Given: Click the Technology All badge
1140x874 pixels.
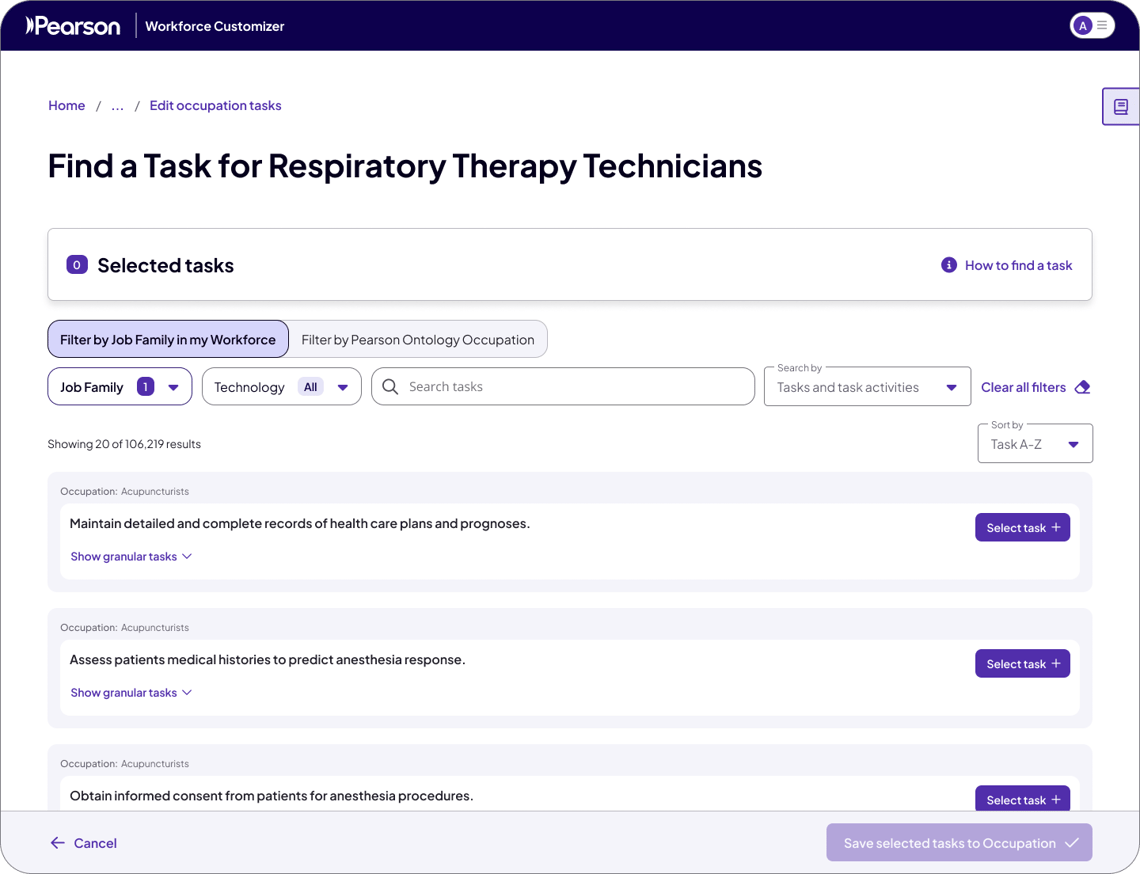Looking at the screenshot, I should click(310, 387).
